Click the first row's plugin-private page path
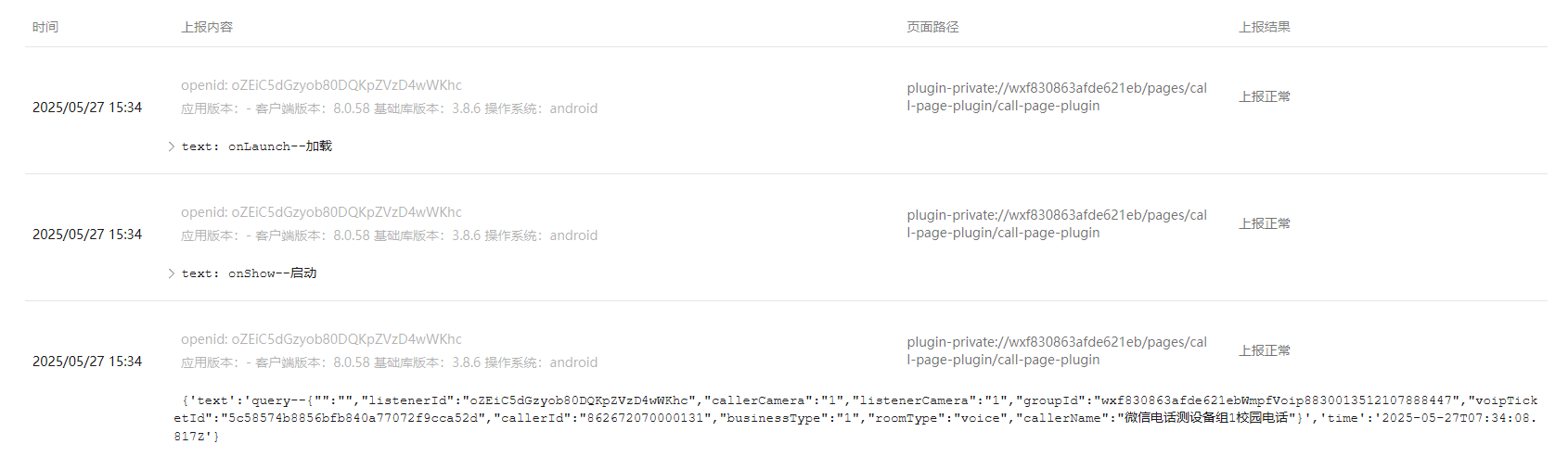The image size is (1568, 457). pyautogui.click(x=1057, y=96)
